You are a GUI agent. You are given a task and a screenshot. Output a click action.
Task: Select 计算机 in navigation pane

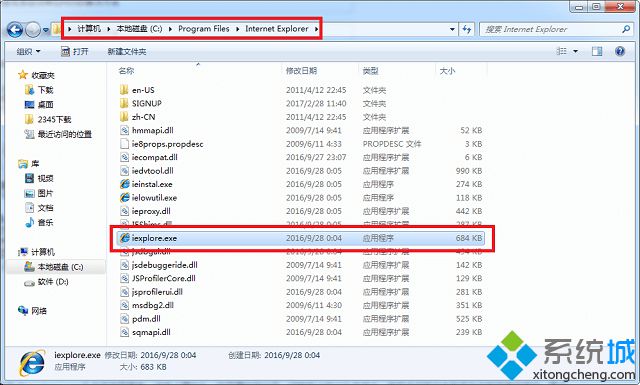point(37,252)
